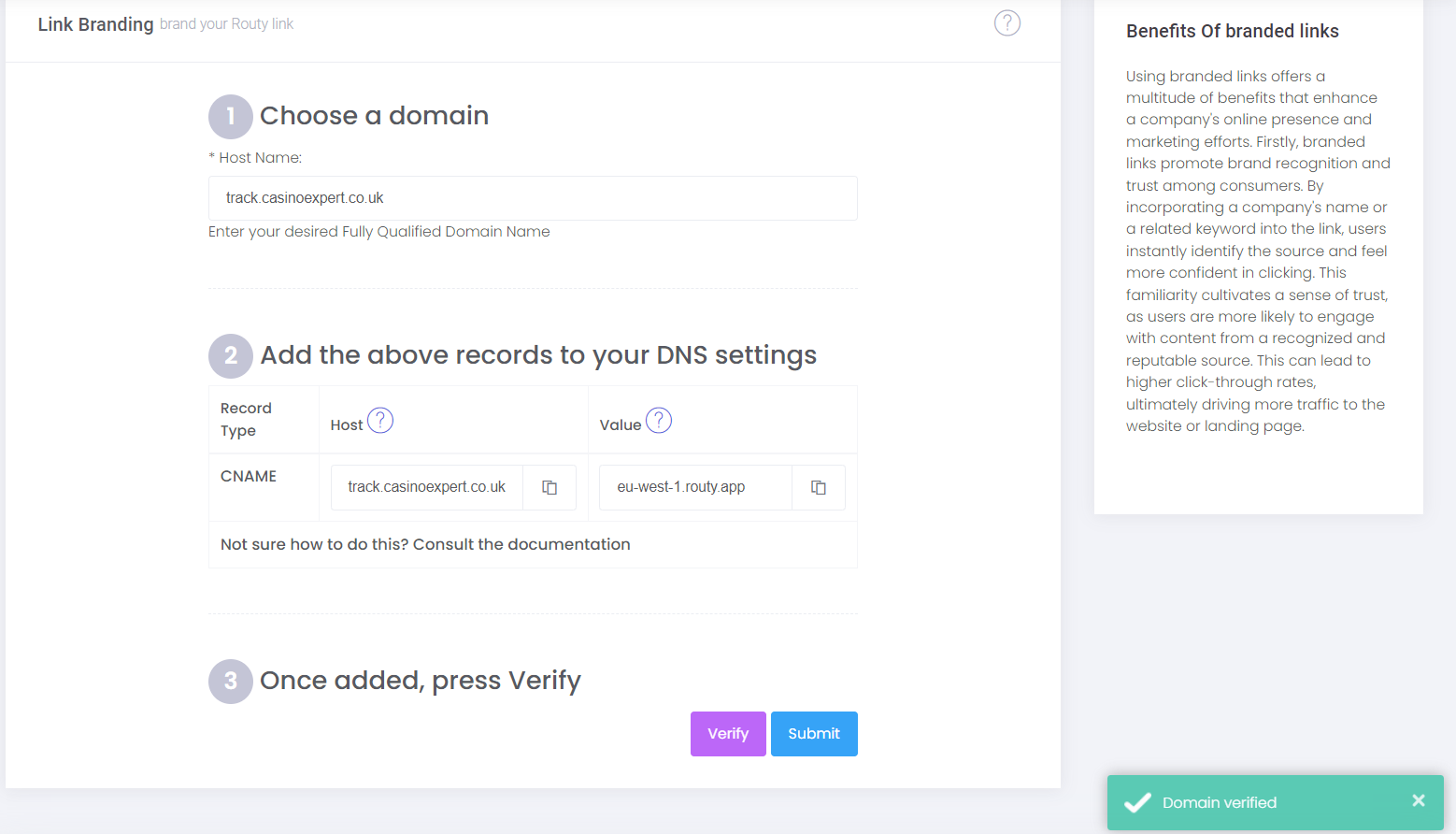Open the Link Branding help icon
Image resolution: width=1456 pixels, height=834 pixels.
pyautogui.click(x=1006, y=23)
